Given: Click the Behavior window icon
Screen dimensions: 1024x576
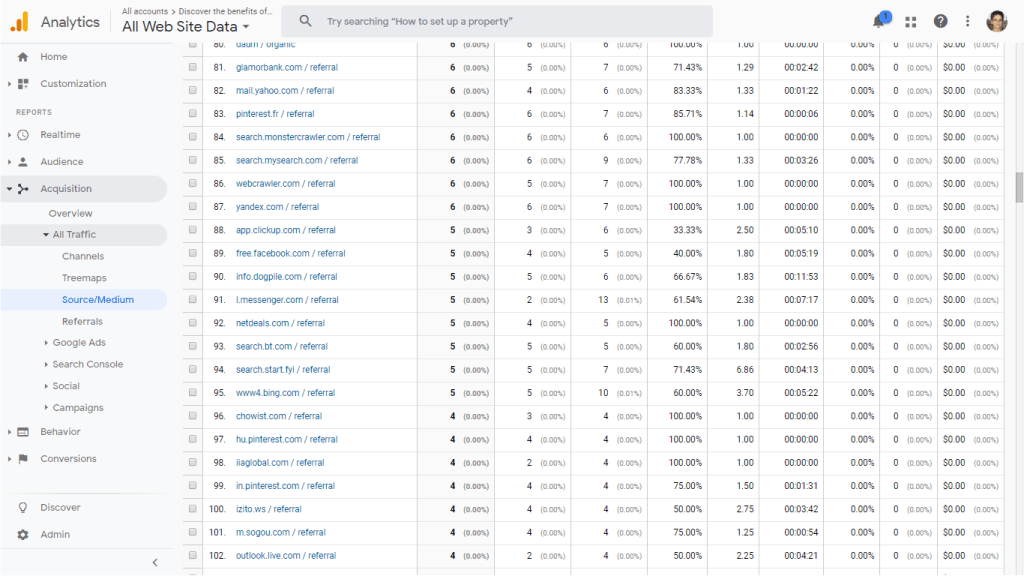Looking at the screenshot, I should point(23,432).
